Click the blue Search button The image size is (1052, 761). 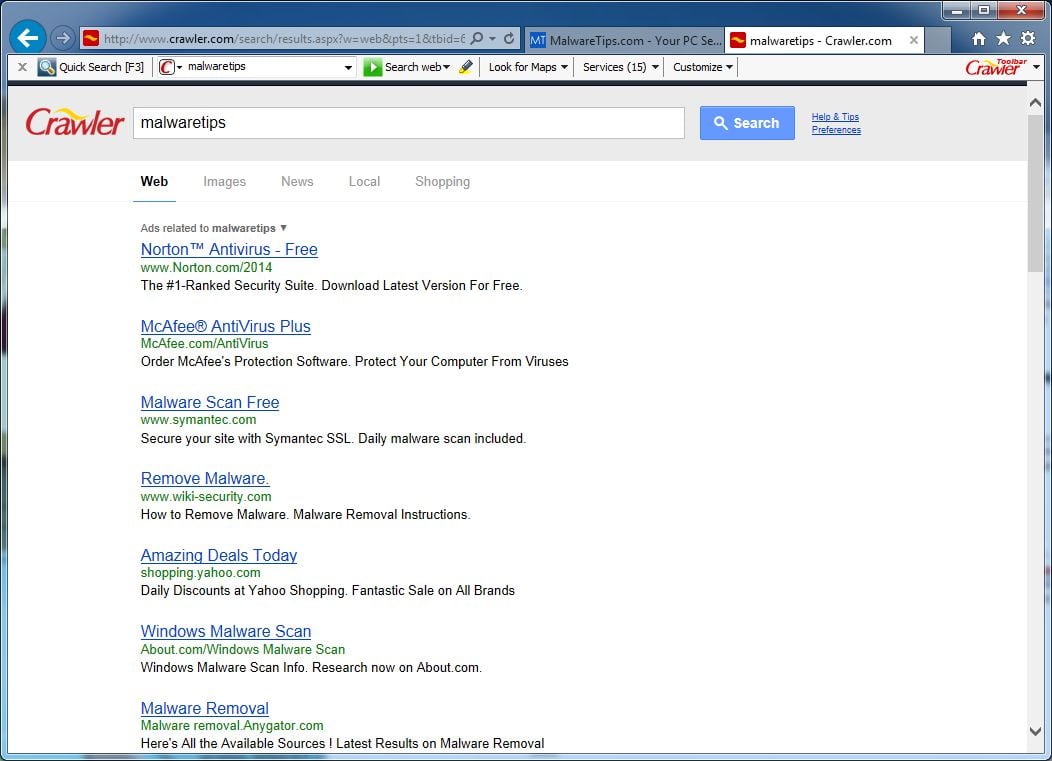(747, 123)
